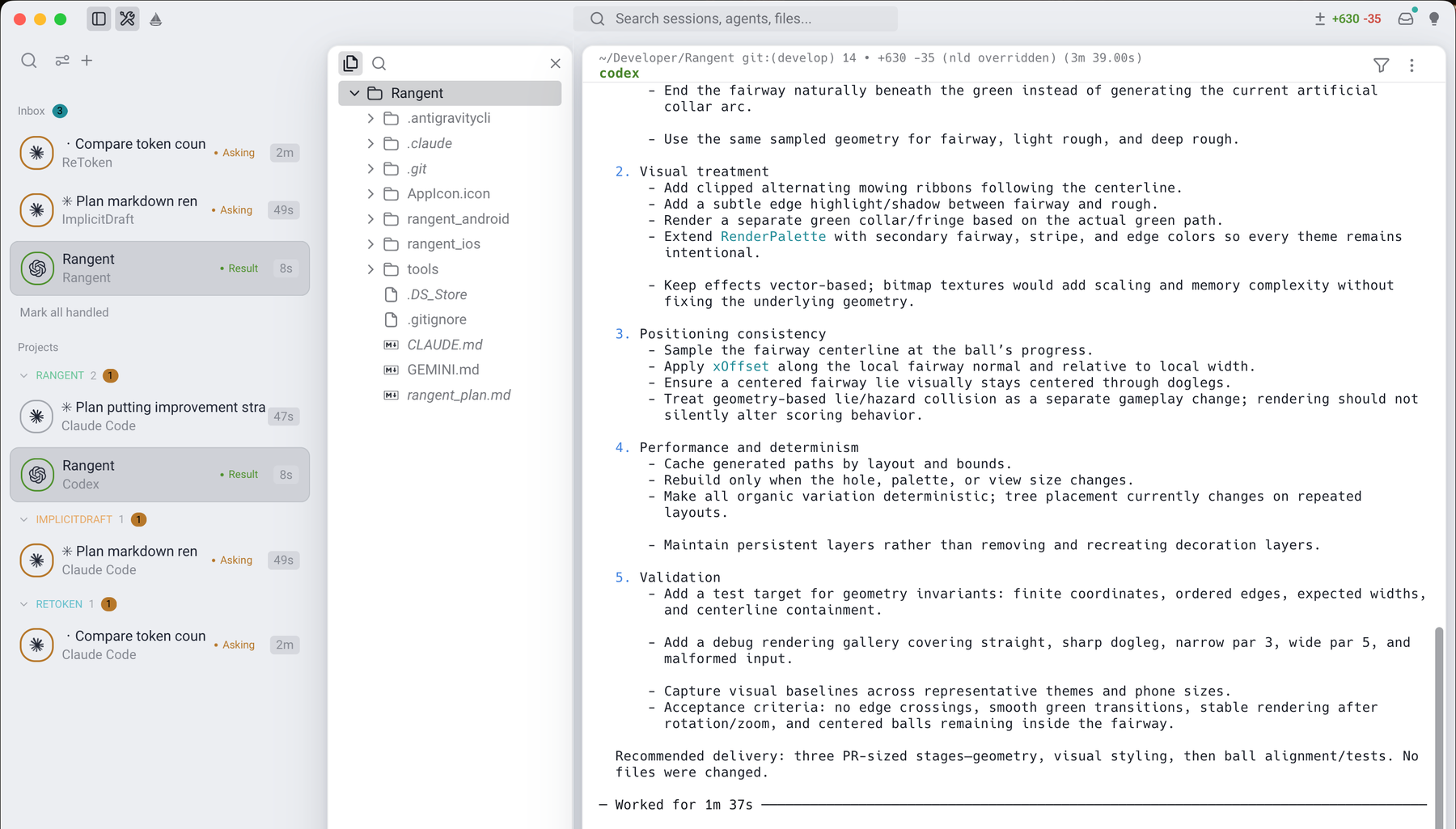Collapse the RETOKEN project group
Viewport: 1456px width, 829px height.
[24, 604]
